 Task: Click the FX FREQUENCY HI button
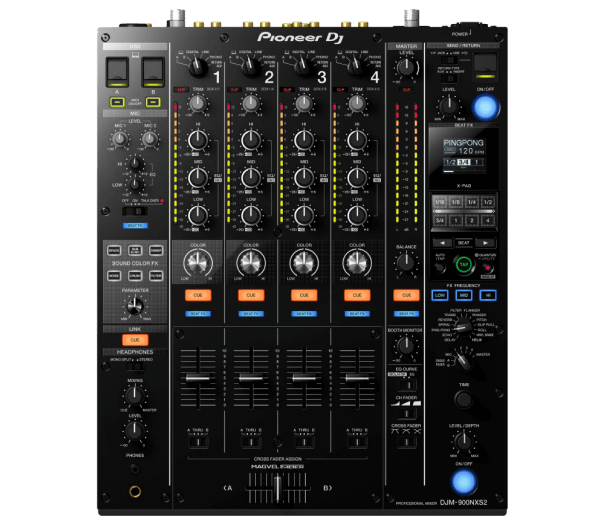point(488,295)
